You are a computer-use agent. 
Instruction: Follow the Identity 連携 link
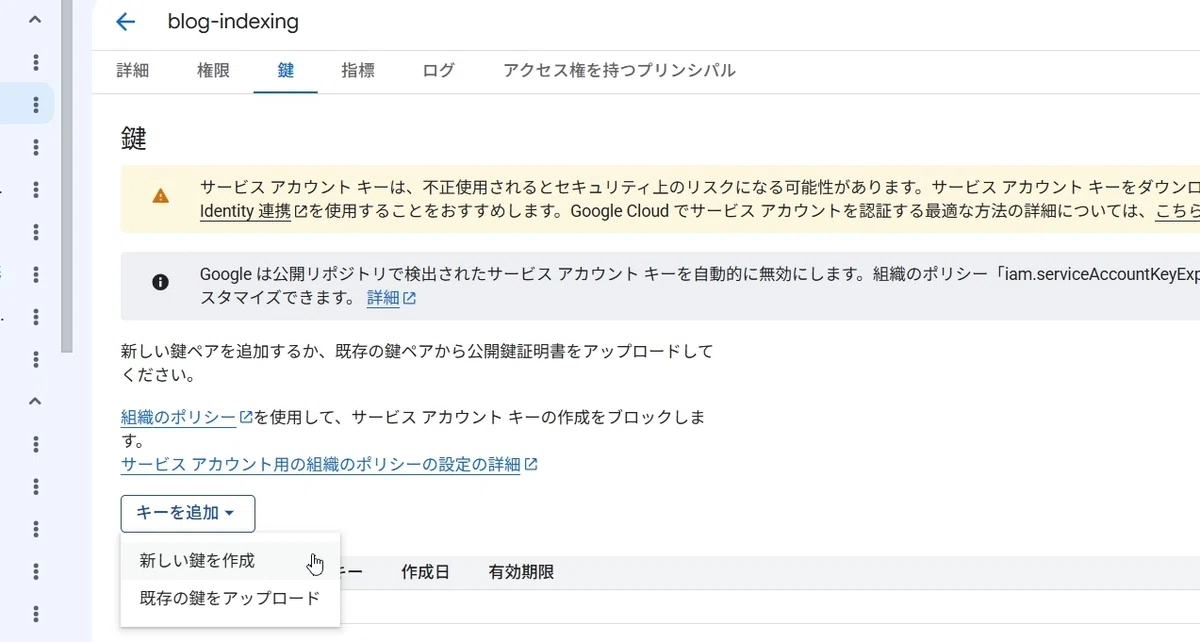point(252,211)
